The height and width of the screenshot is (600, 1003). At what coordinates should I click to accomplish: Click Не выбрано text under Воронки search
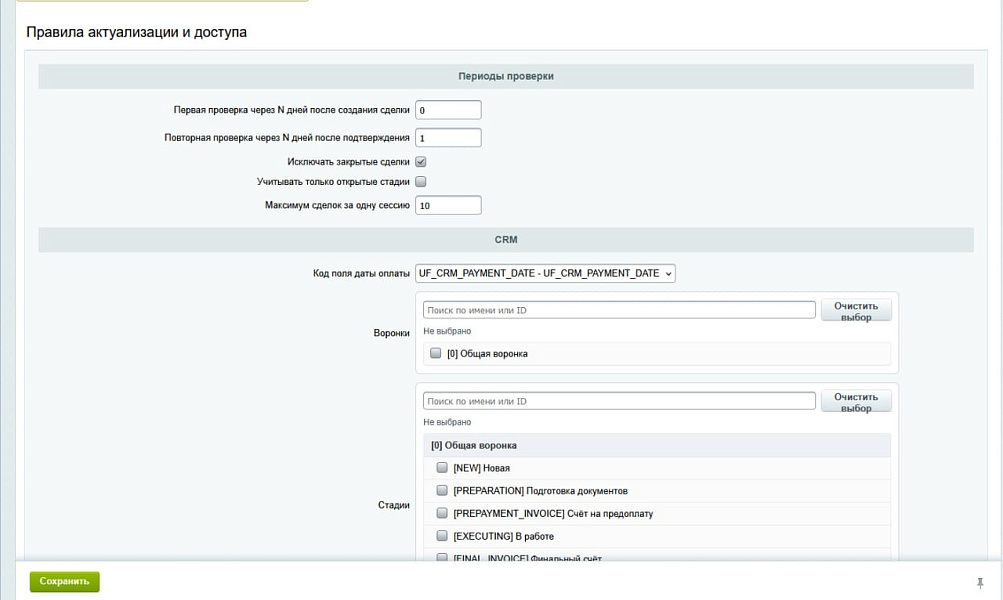tap(447, 331)
